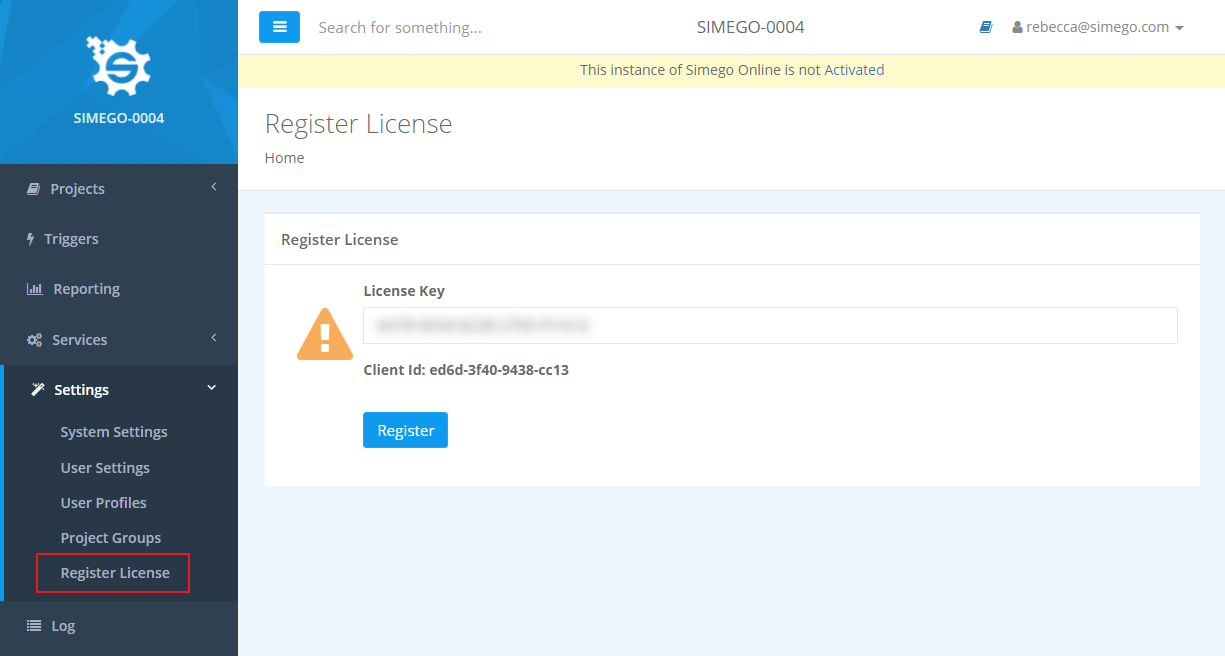The height and width of the screenshot is (656, 1225).
Task: Collapse the Settings chevron
Action: tap(211, 388)
